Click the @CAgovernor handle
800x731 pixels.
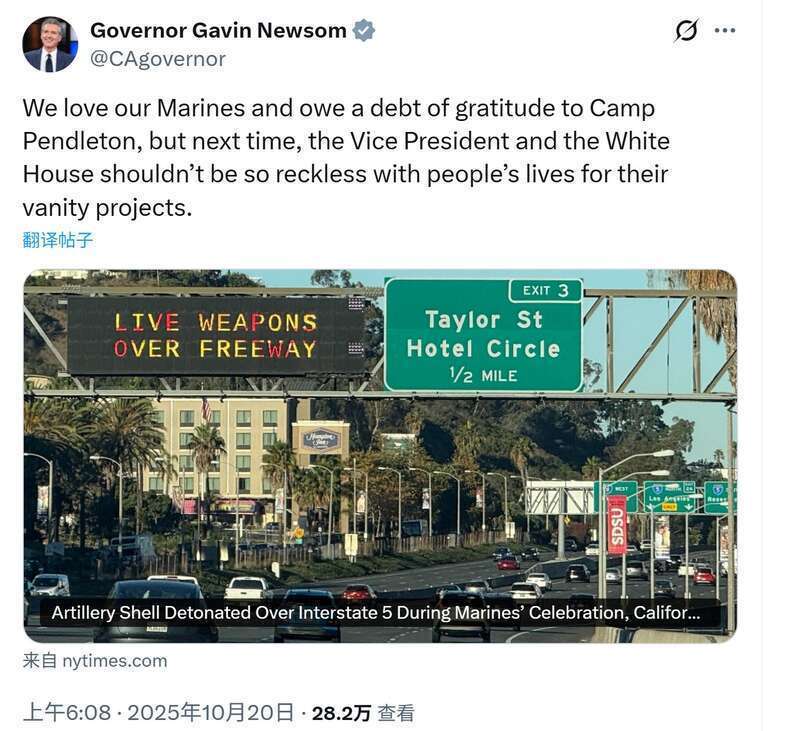click(x=158, y=59)
